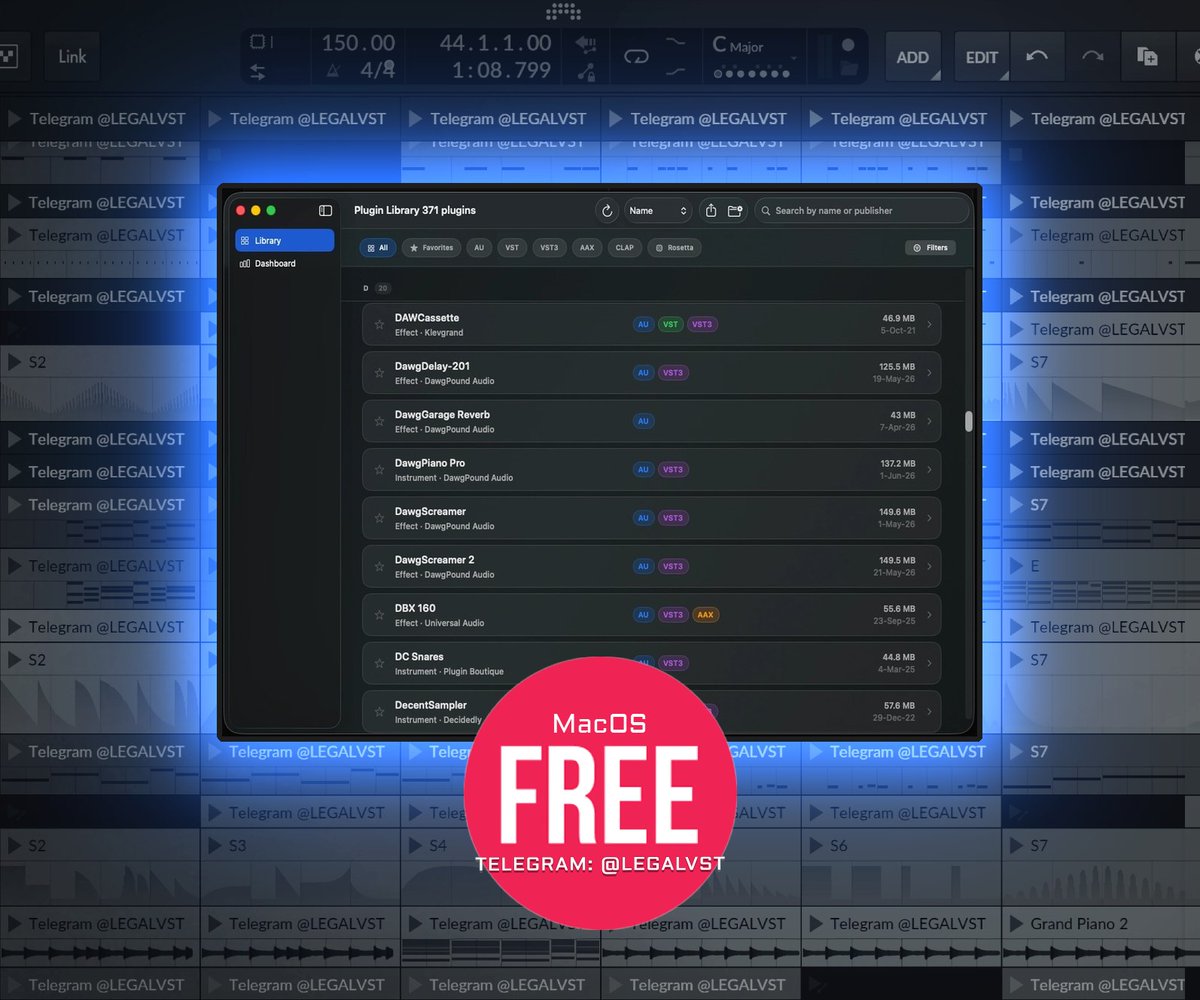Favorite the DecentSampler star
1200x1000 pixels.
click(x=379, y=712)
